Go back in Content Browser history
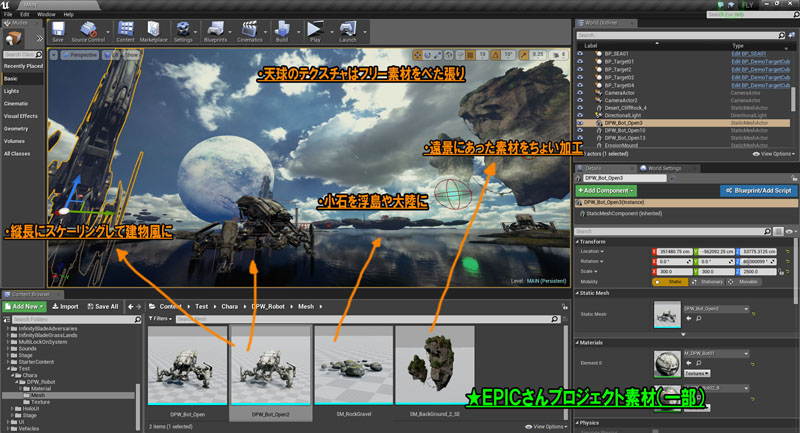 (x=131, y=307)
